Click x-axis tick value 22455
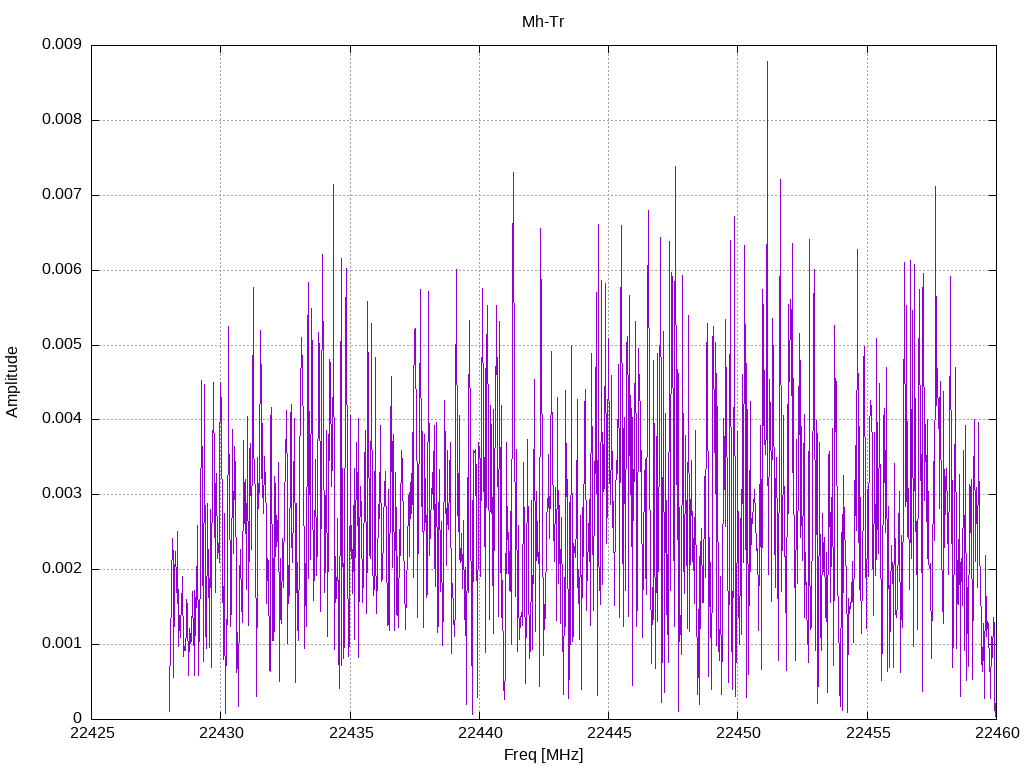 [x=868, y=733]
